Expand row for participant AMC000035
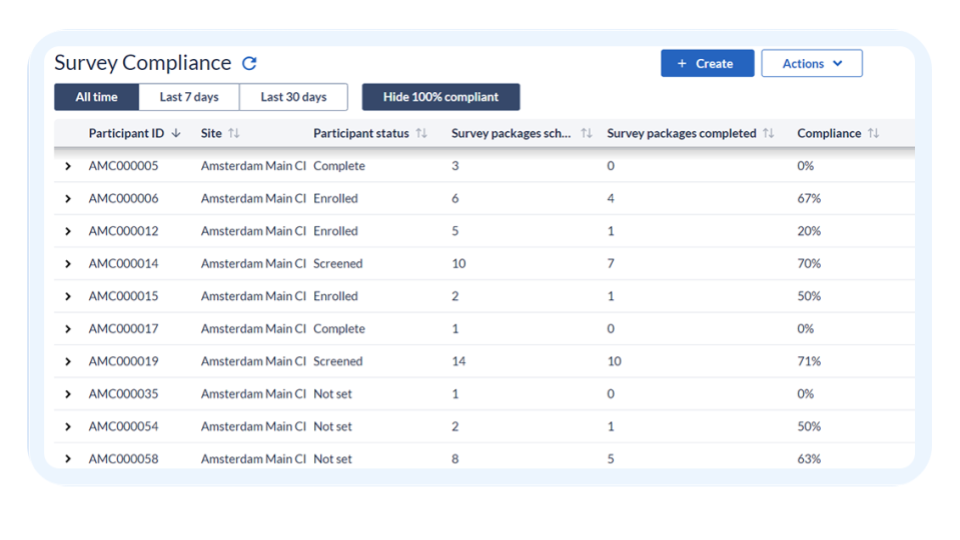This screenshot has width=960, height=540. tap(68, 394)
